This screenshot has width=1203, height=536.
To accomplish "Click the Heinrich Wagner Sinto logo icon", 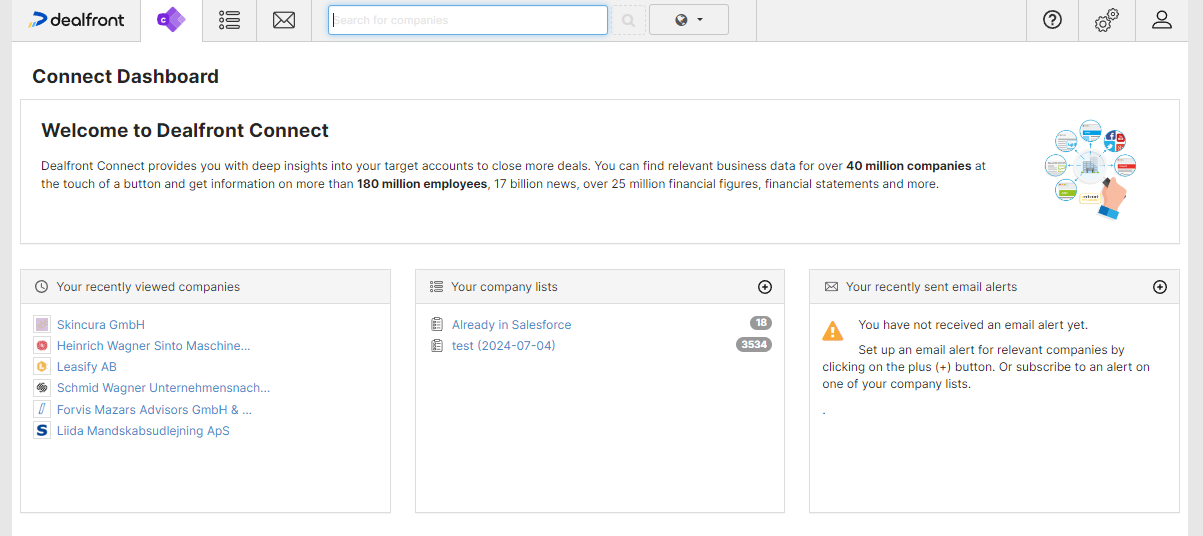I will click(x=42, y=346).
